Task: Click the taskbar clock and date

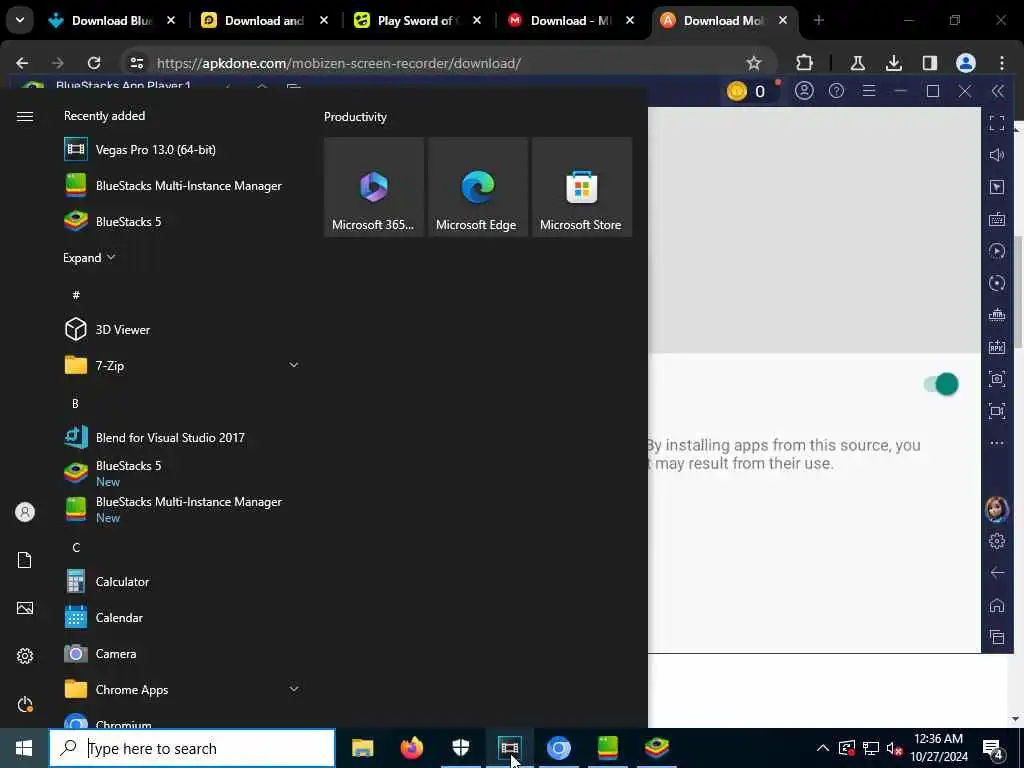Action: click(x=938, y=748)
